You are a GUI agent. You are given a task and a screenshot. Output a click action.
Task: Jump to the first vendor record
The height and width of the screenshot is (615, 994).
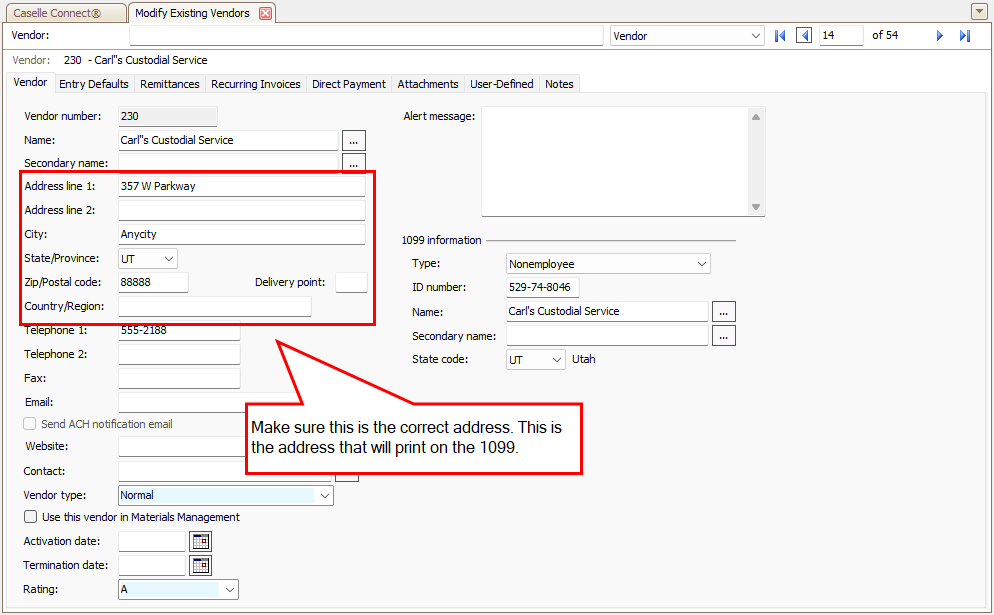780,35
